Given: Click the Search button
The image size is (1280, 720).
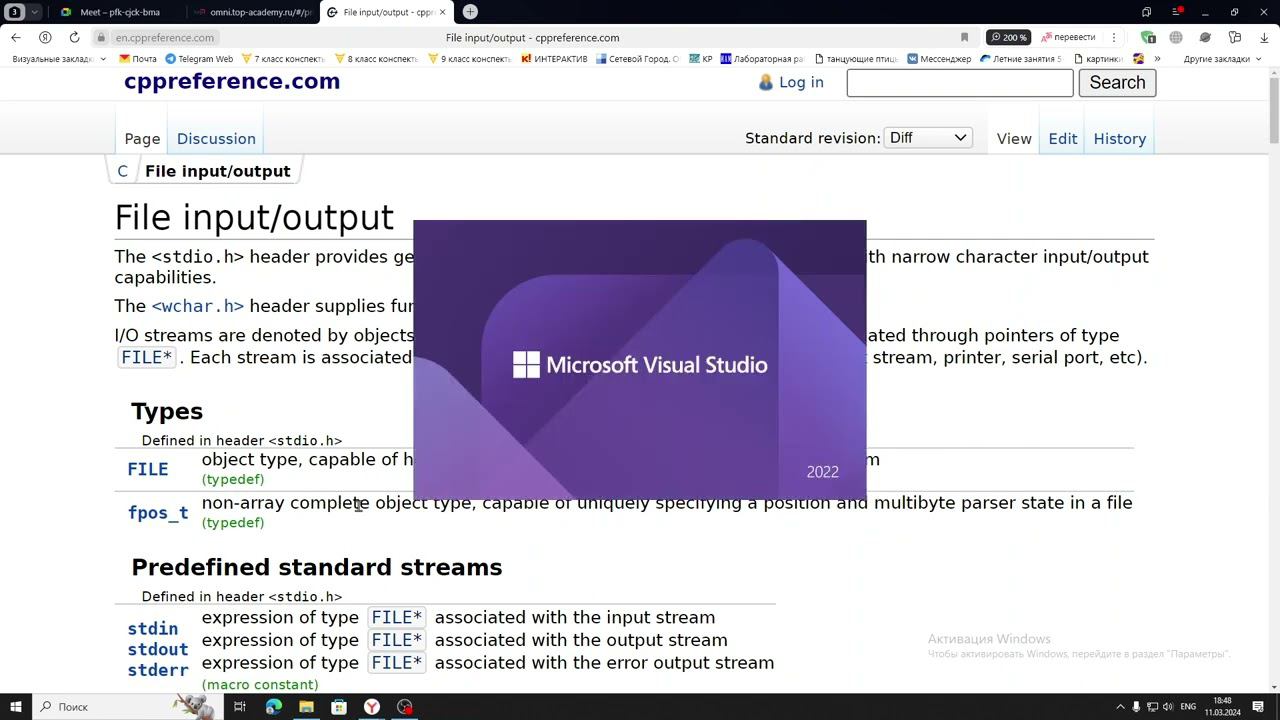Looking at the screenshot, I should 1117,83.
